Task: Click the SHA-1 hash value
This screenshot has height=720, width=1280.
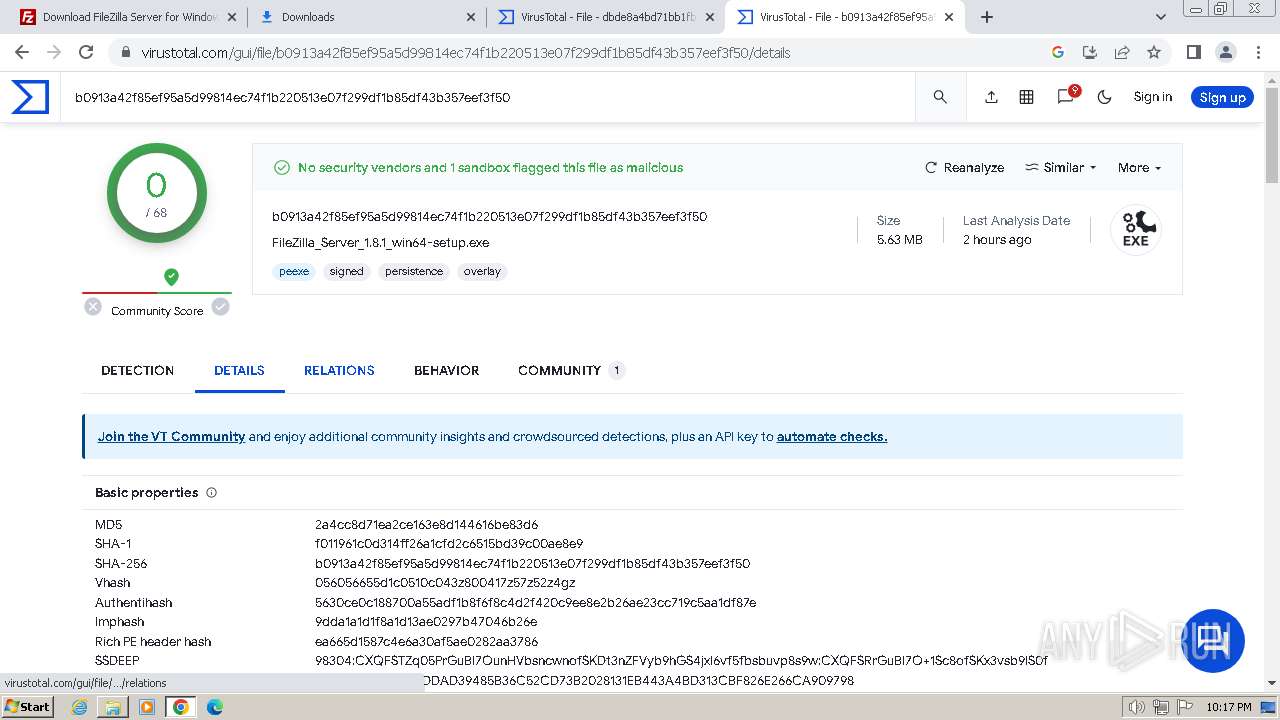Action: (449, 544)
